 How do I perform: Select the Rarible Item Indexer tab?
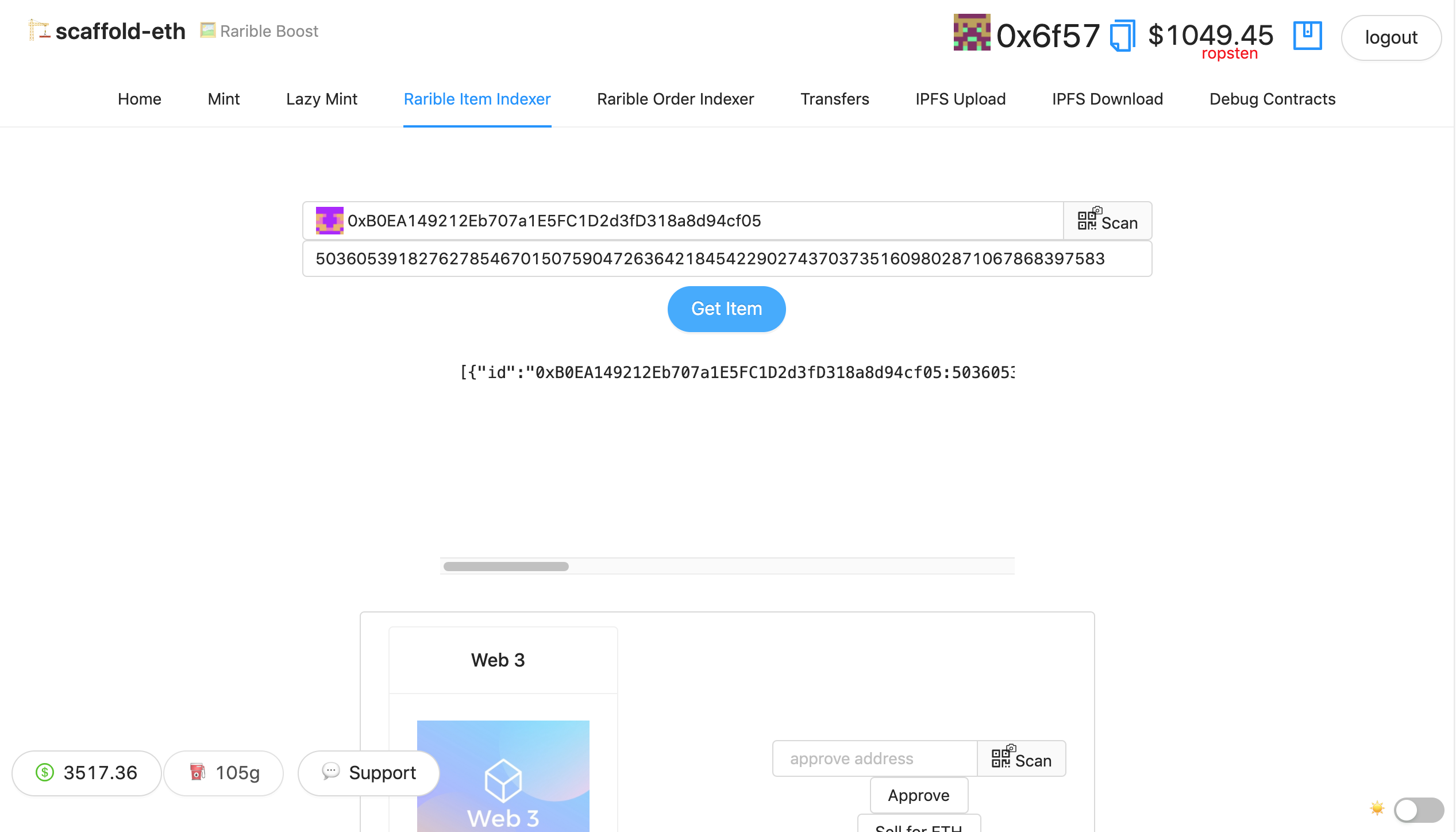pyautogui.click(x=477, y=98)
